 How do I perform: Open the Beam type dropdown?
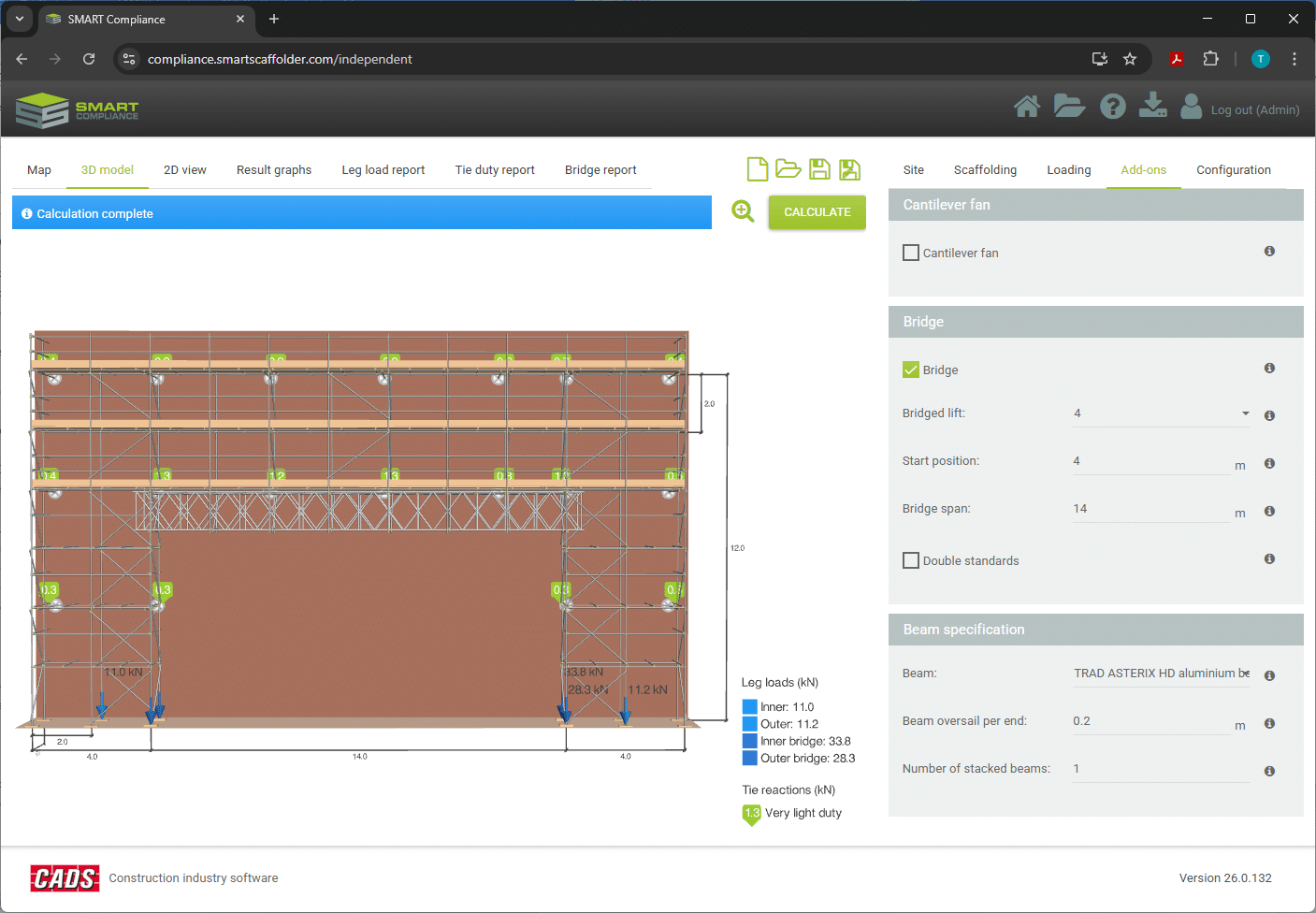1161,674
